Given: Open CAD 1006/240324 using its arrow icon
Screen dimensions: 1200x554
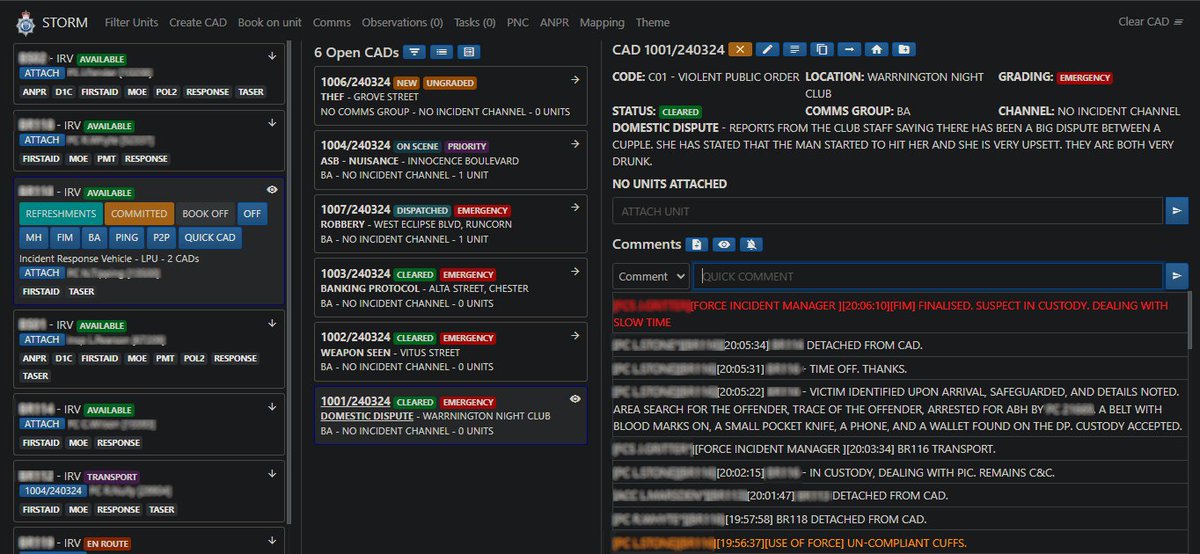Looking at the screenshot, I should (x=575, y=80).
